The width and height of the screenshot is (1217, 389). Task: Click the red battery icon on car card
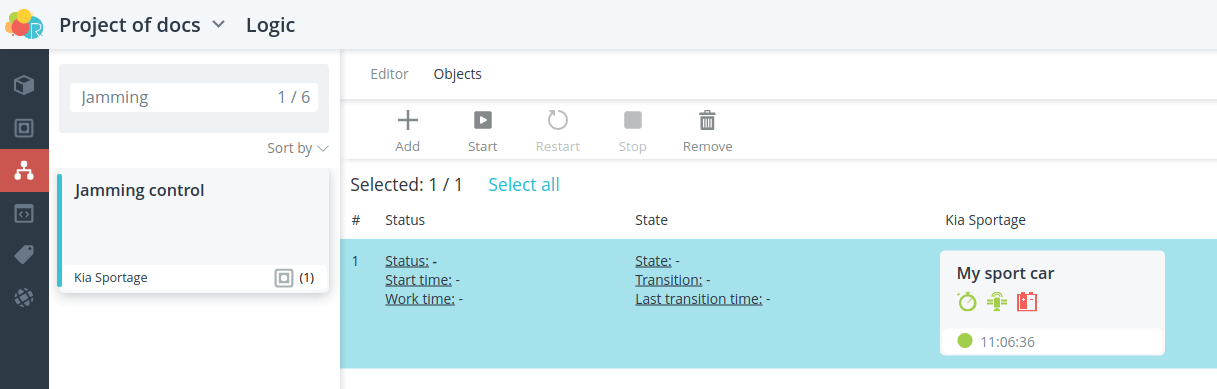pyautogui.click(x=1027, y=301)
